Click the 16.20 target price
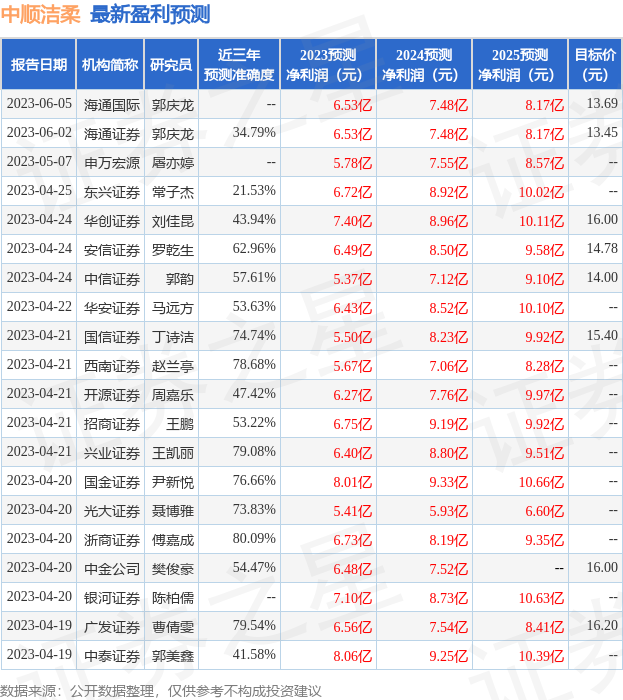The image size is (623, 700). (602, 625)
